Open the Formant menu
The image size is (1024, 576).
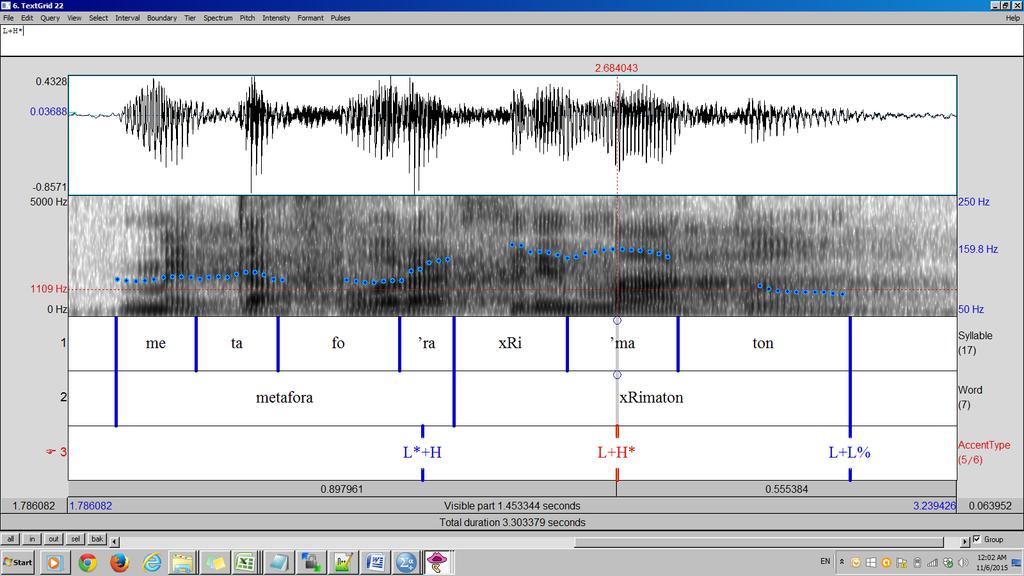310,18
